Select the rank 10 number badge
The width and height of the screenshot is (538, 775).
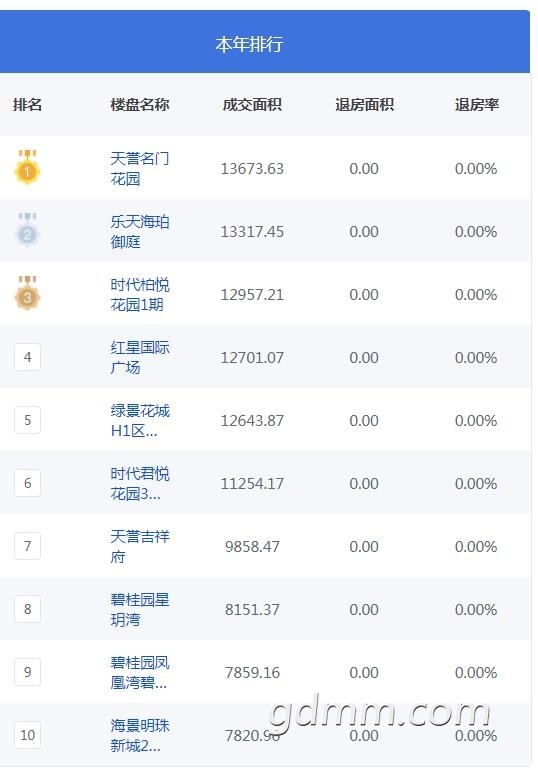click(x=27, y=735)
